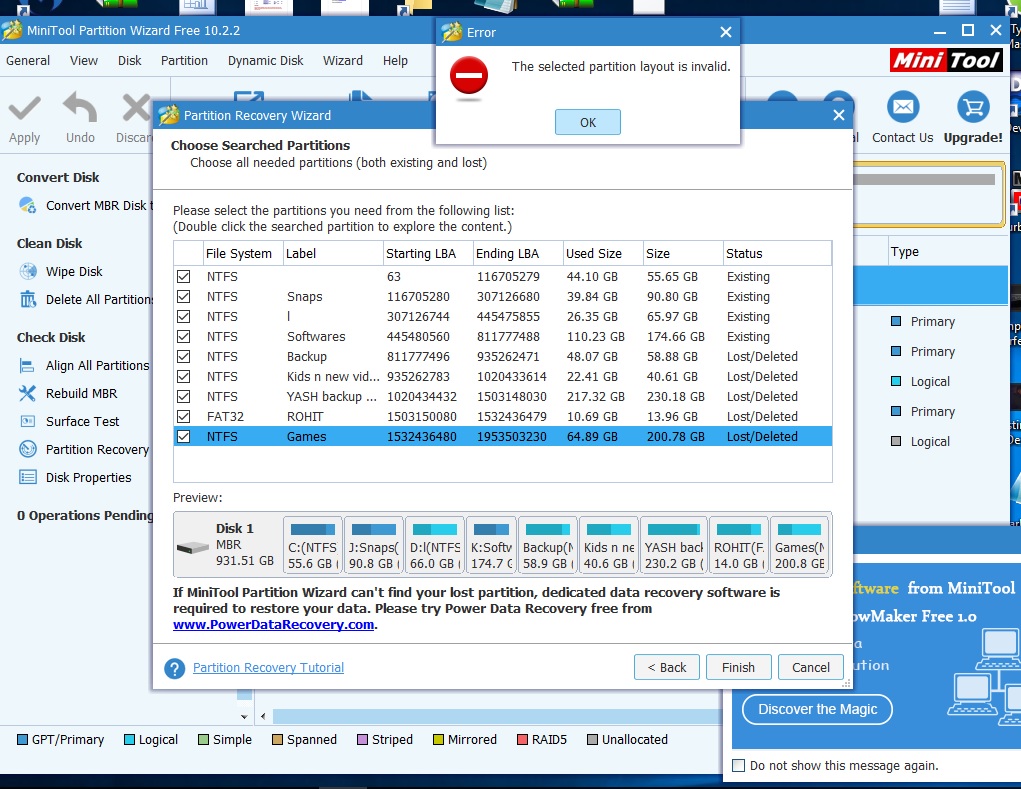Image resolution: width=1021 pixels, height=789 pixels.
Task: Click the Wipe Disk icon
Action: [x=27, y=272]
